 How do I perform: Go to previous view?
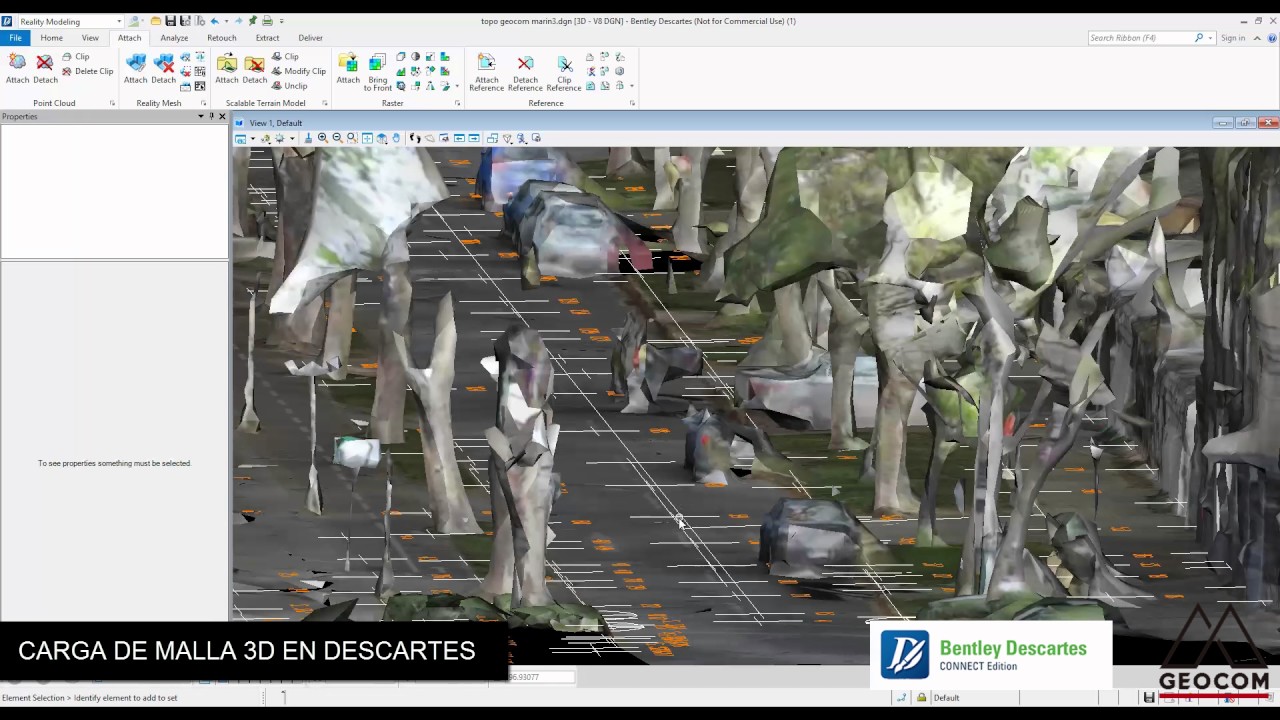[x=459, y=138]
